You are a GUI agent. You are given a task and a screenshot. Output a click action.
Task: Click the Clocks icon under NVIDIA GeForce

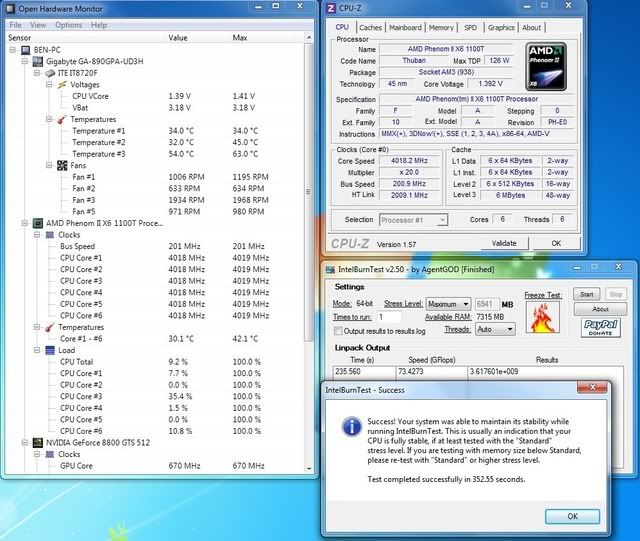click(50, 454)
